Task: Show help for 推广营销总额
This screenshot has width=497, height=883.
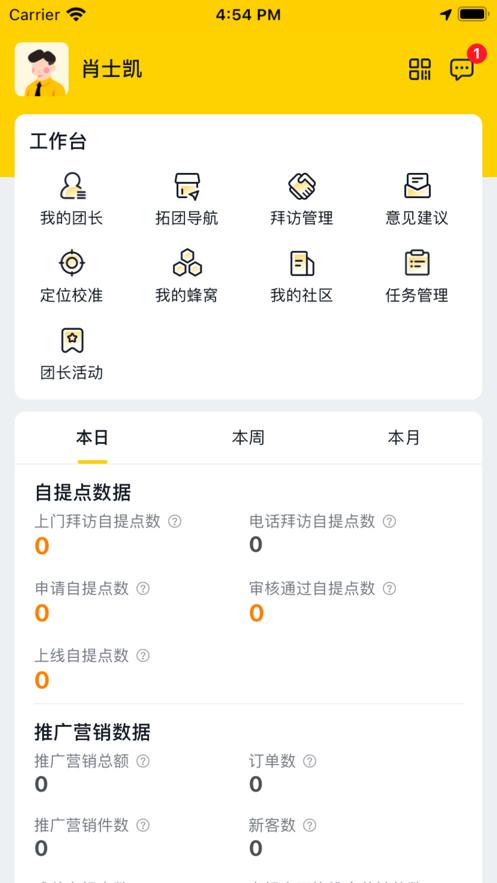Action: point(144,761)
